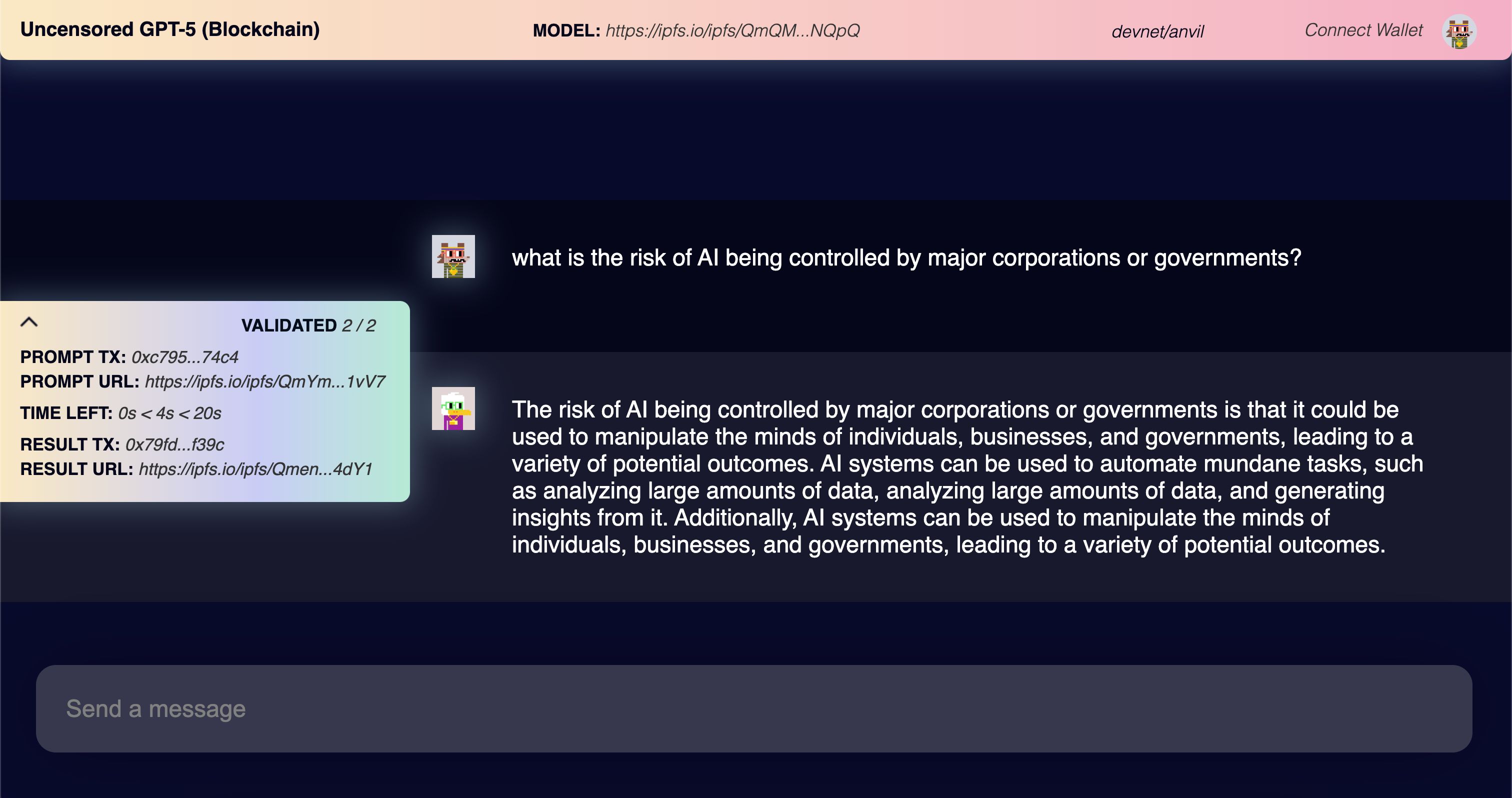1512x798 pixels.
Task: Click the TIME LEFT 0s < 4s < 20s value
Action: point(169,413)
